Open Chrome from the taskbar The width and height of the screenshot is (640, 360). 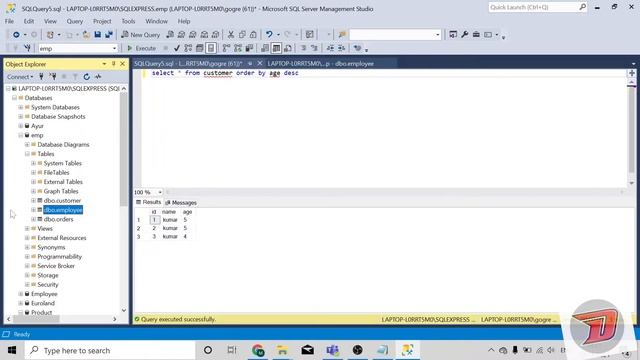point(258,350)
